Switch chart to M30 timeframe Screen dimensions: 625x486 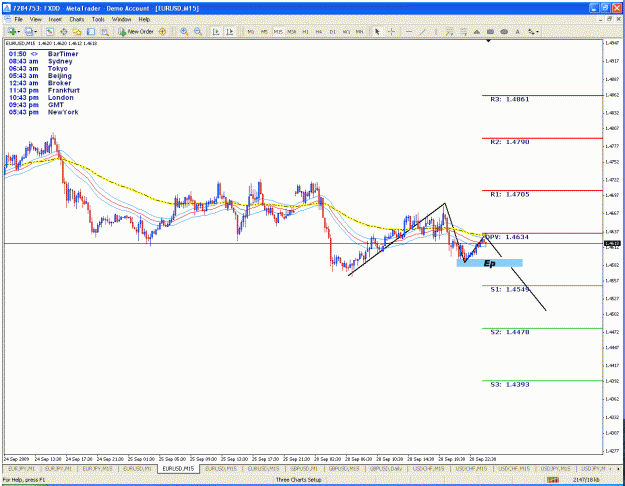click(x=292, y=31)
